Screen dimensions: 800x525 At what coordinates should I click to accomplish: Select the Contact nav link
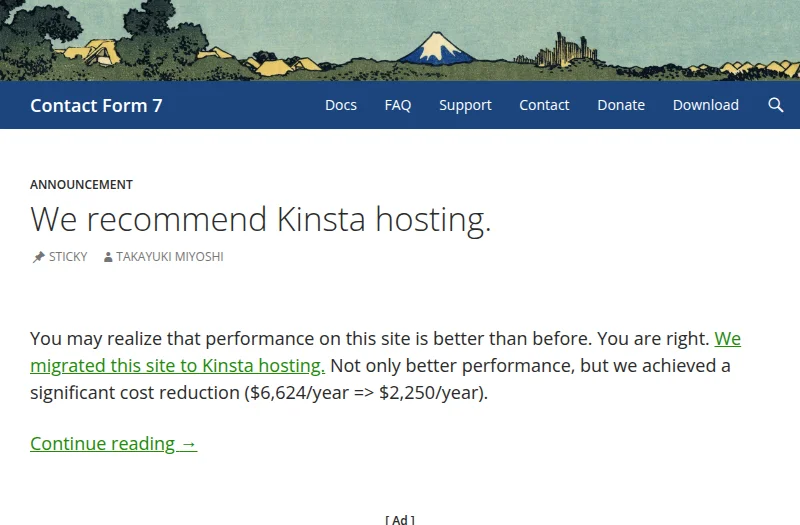(x=544, y=105)
